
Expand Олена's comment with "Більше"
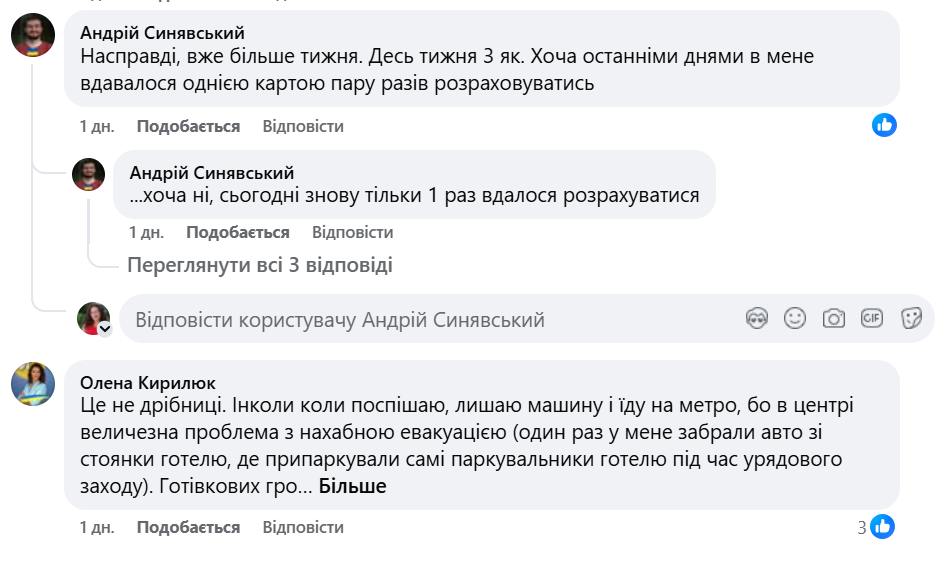[352, 486]
